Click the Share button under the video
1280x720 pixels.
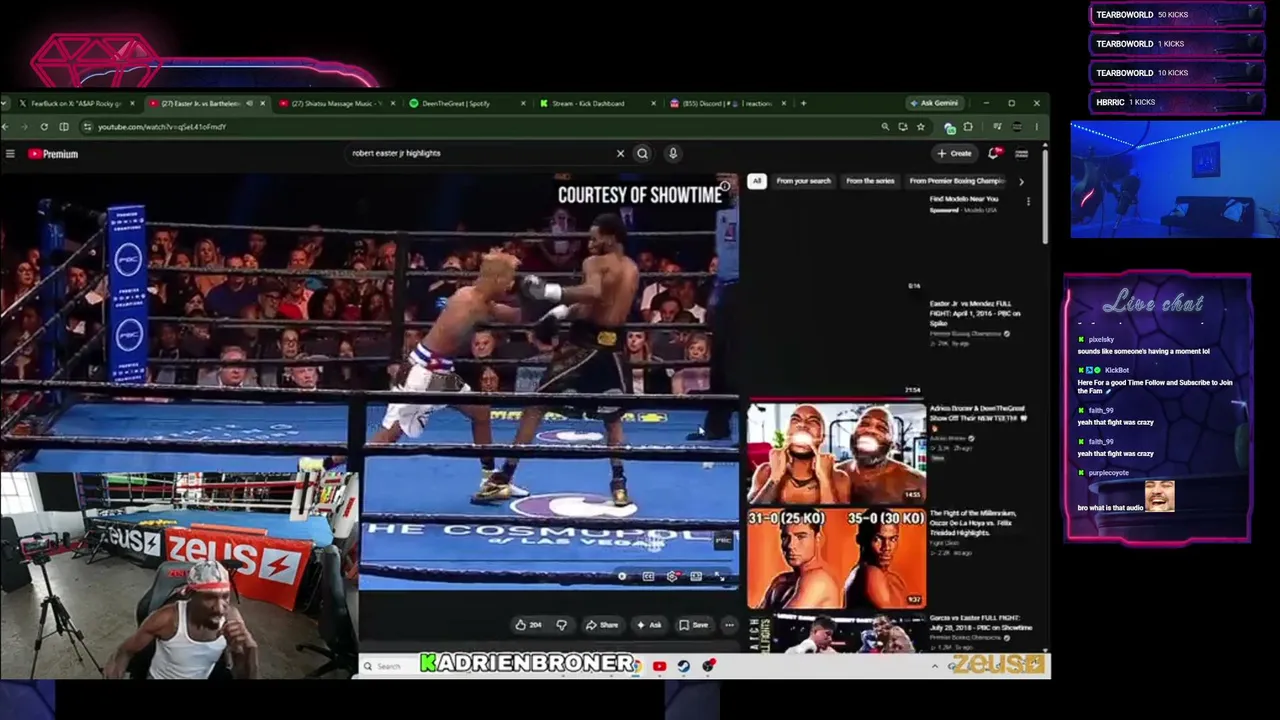click(x=601, y=625)
